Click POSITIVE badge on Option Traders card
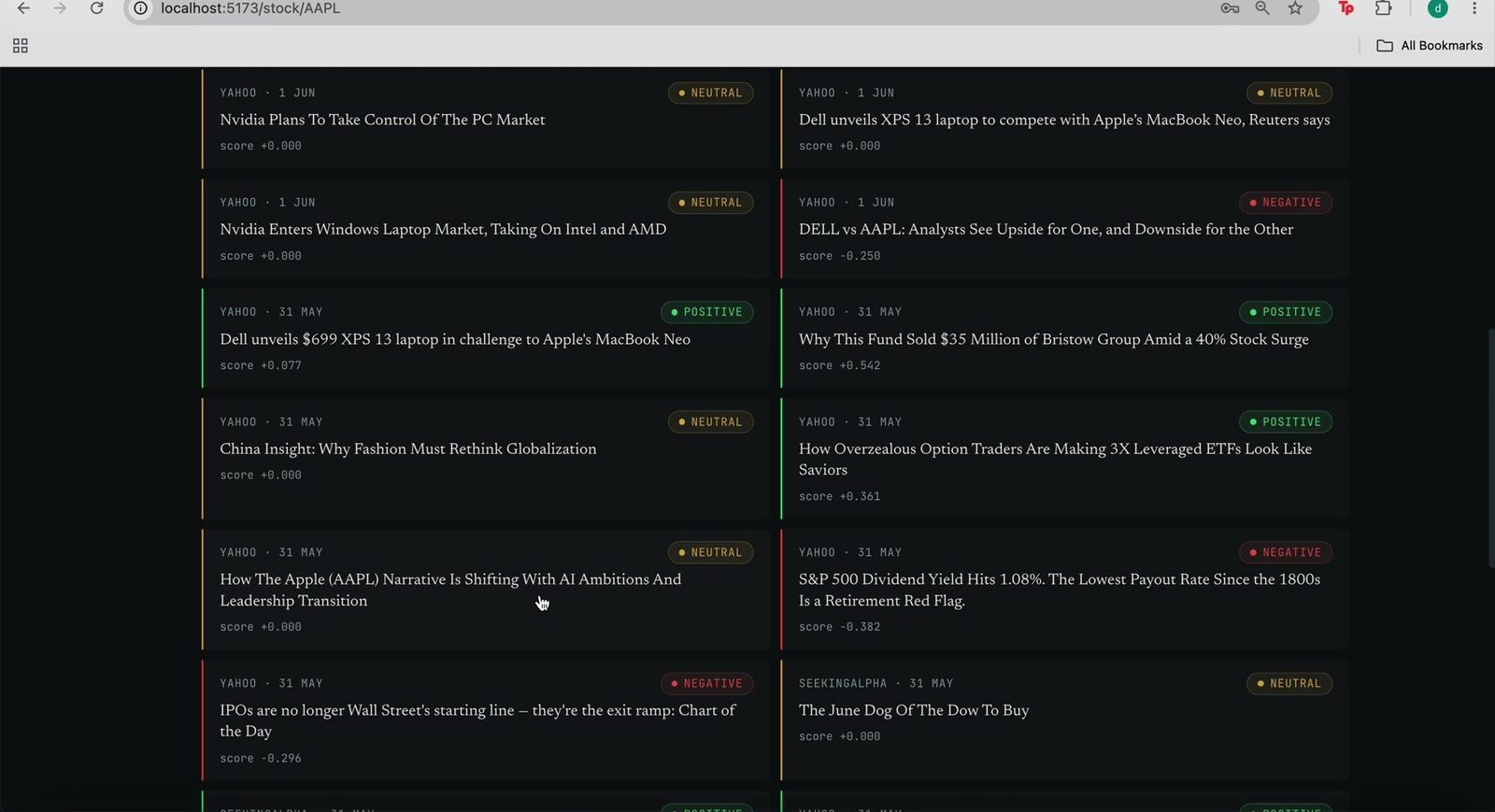This screenshot has width=1495, height=812. point(1286,422)
